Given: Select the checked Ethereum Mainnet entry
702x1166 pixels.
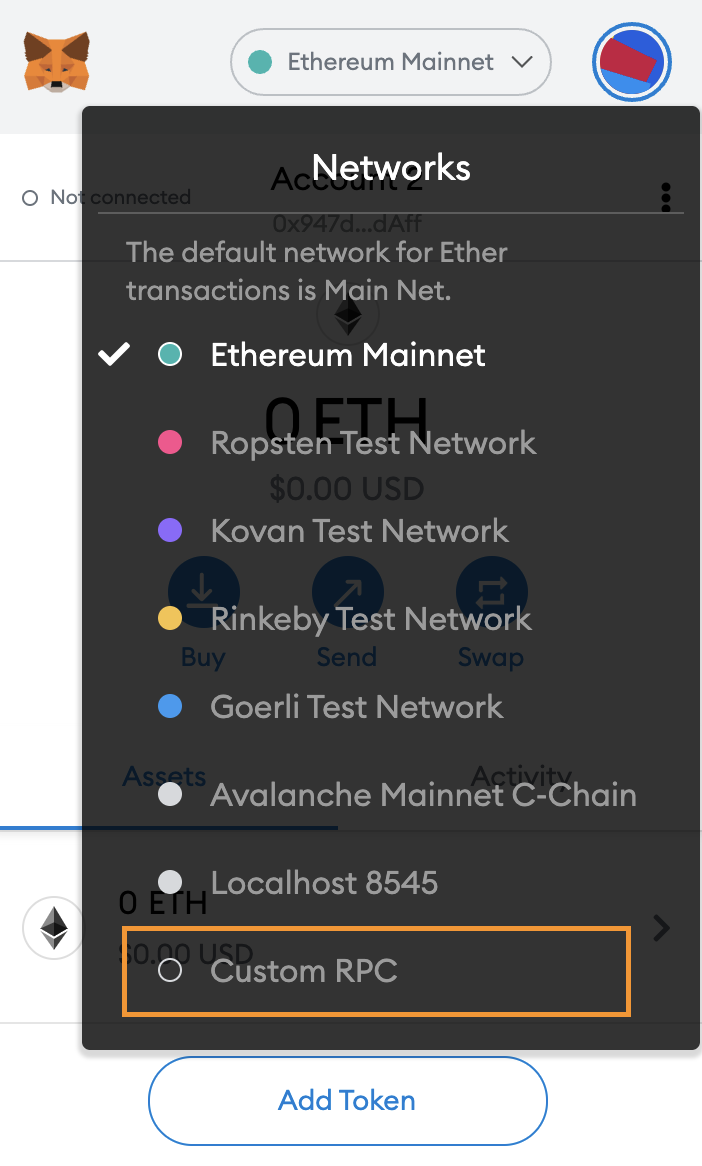Looking at the screenshot, I should [292, 355].
